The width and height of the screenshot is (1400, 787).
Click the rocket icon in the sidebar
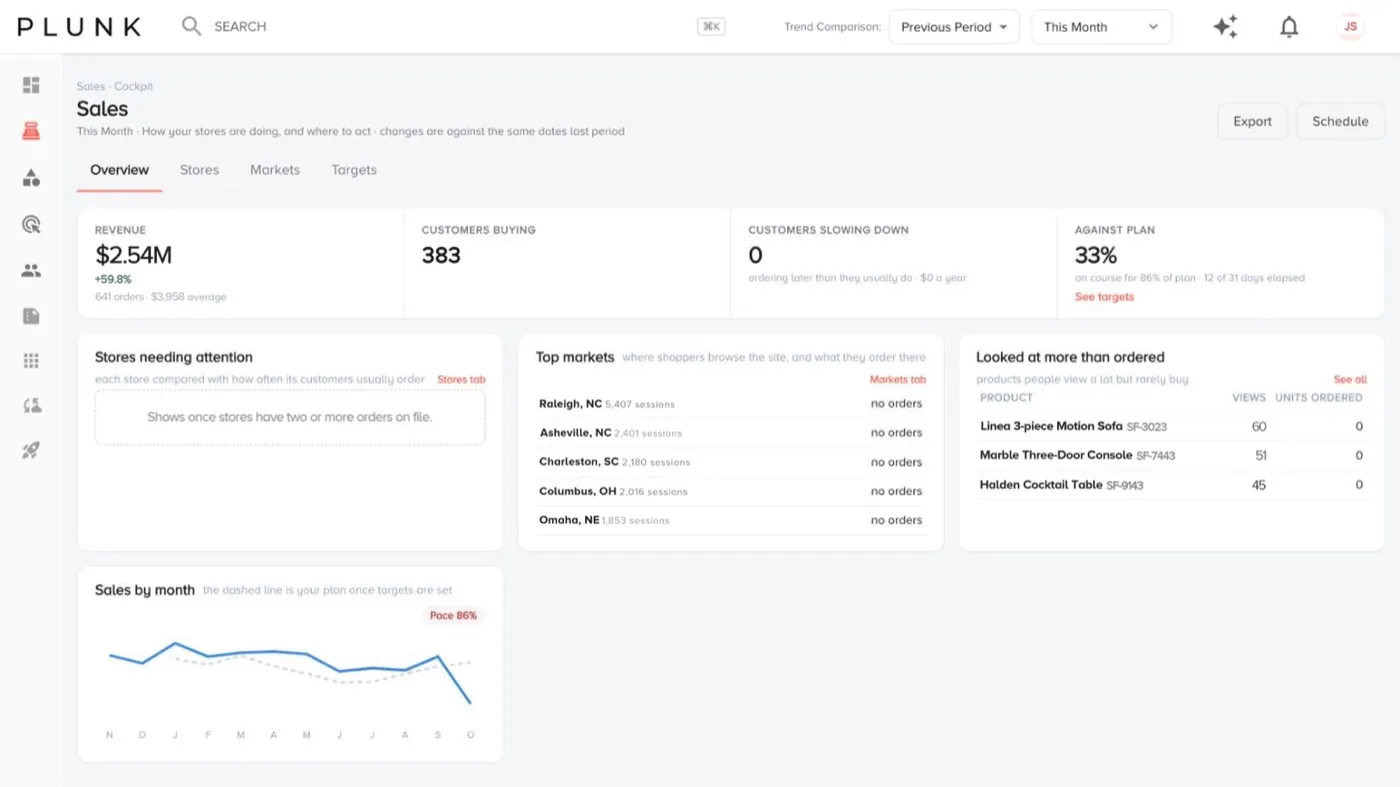point(31,451)
